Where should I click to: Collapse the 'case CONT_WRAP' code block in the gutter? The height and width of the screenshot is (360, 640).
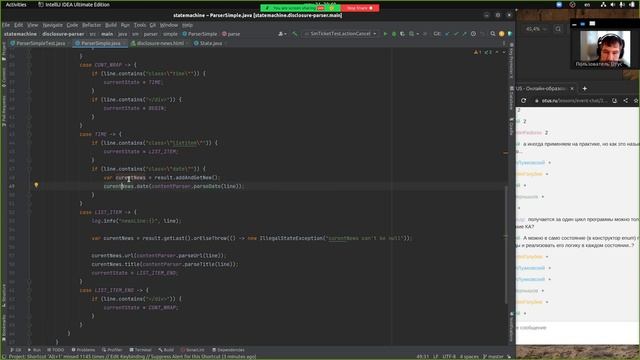tap(29, 65)
